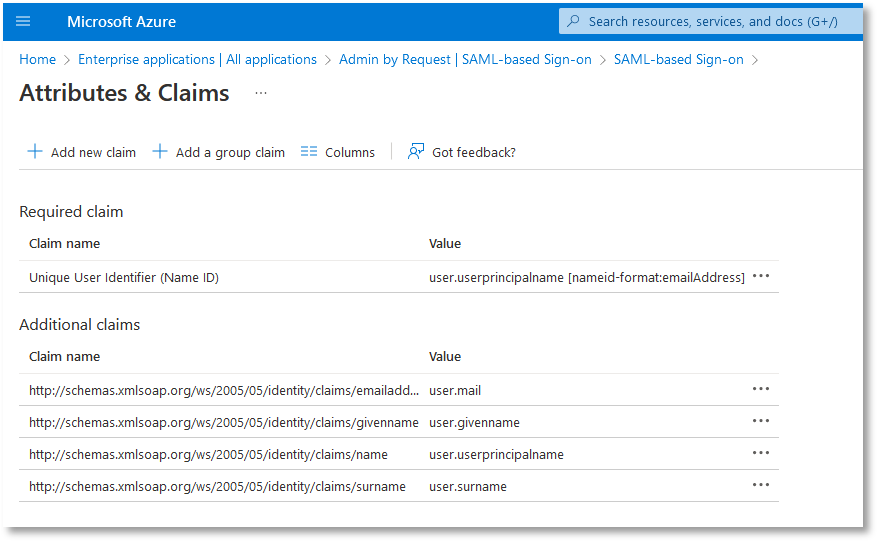
Task: Open the SAML-based Sign-on breadcrumb
Action: point(678,59)
